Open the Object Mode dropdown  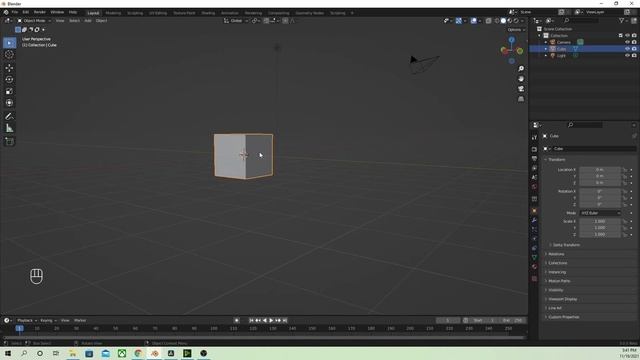34,21
